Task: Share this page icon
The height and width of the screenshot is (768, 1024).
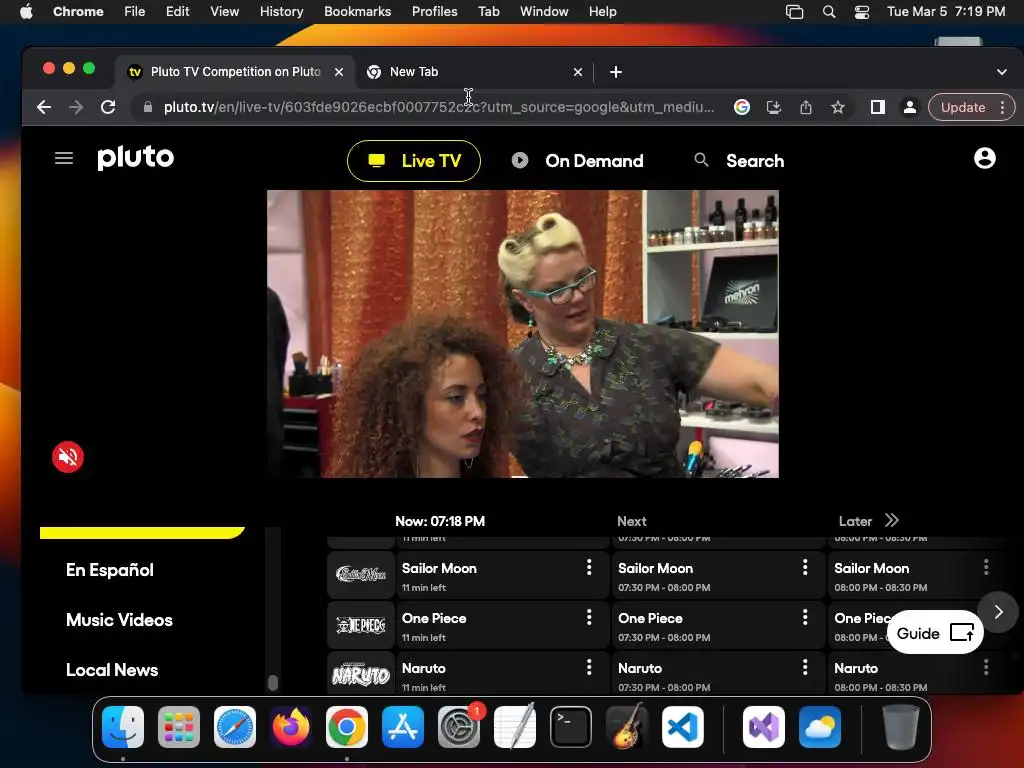Action: pos(806,107)
